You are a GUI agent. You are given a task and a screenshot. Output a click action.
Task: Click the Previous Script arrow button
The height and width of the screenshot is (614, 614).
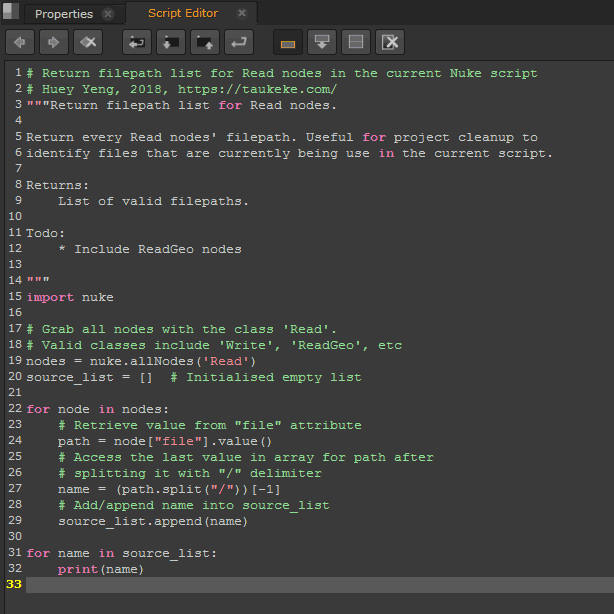click(20, 42)
